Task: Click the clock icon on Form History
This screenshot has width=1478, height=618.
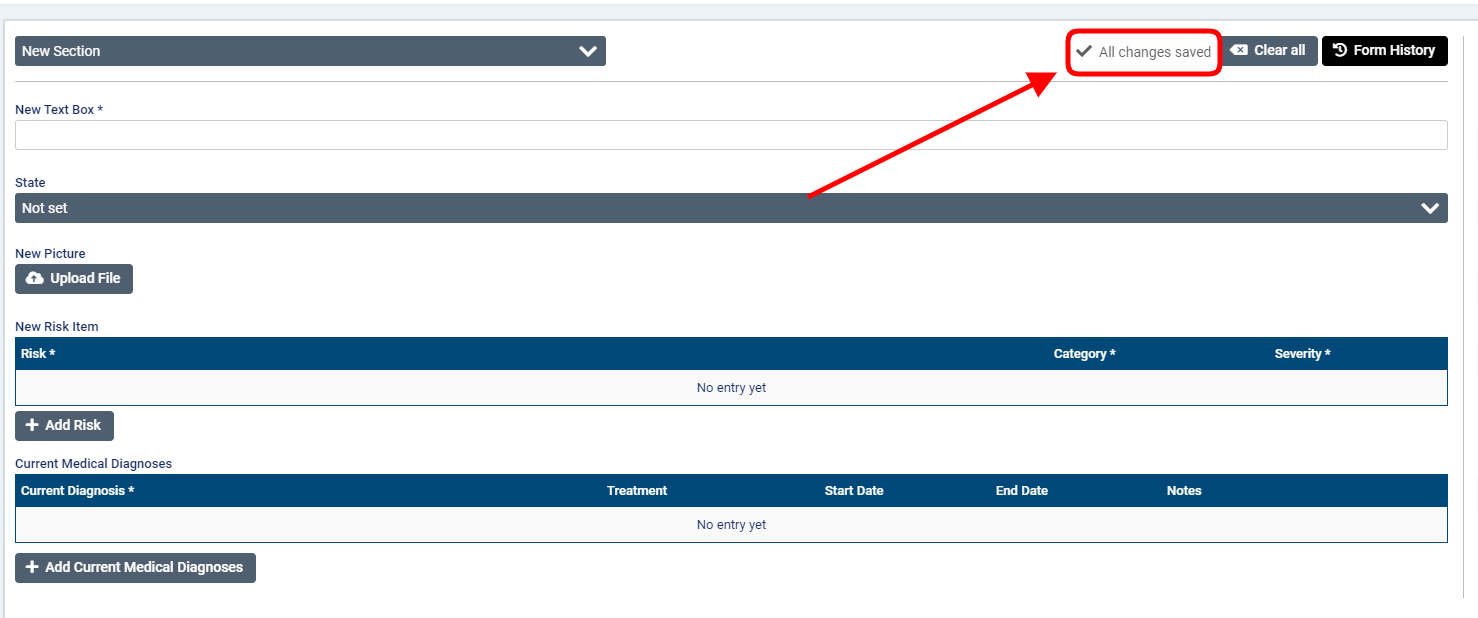Action: point(1340,50)
